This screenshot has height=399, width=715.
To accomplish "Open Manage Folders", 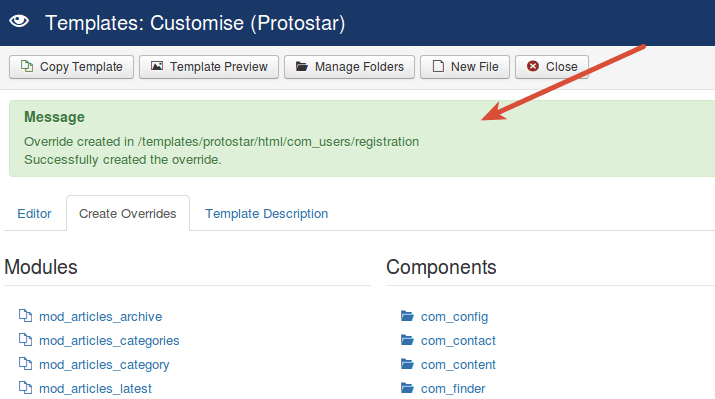I will pos(349,67).
